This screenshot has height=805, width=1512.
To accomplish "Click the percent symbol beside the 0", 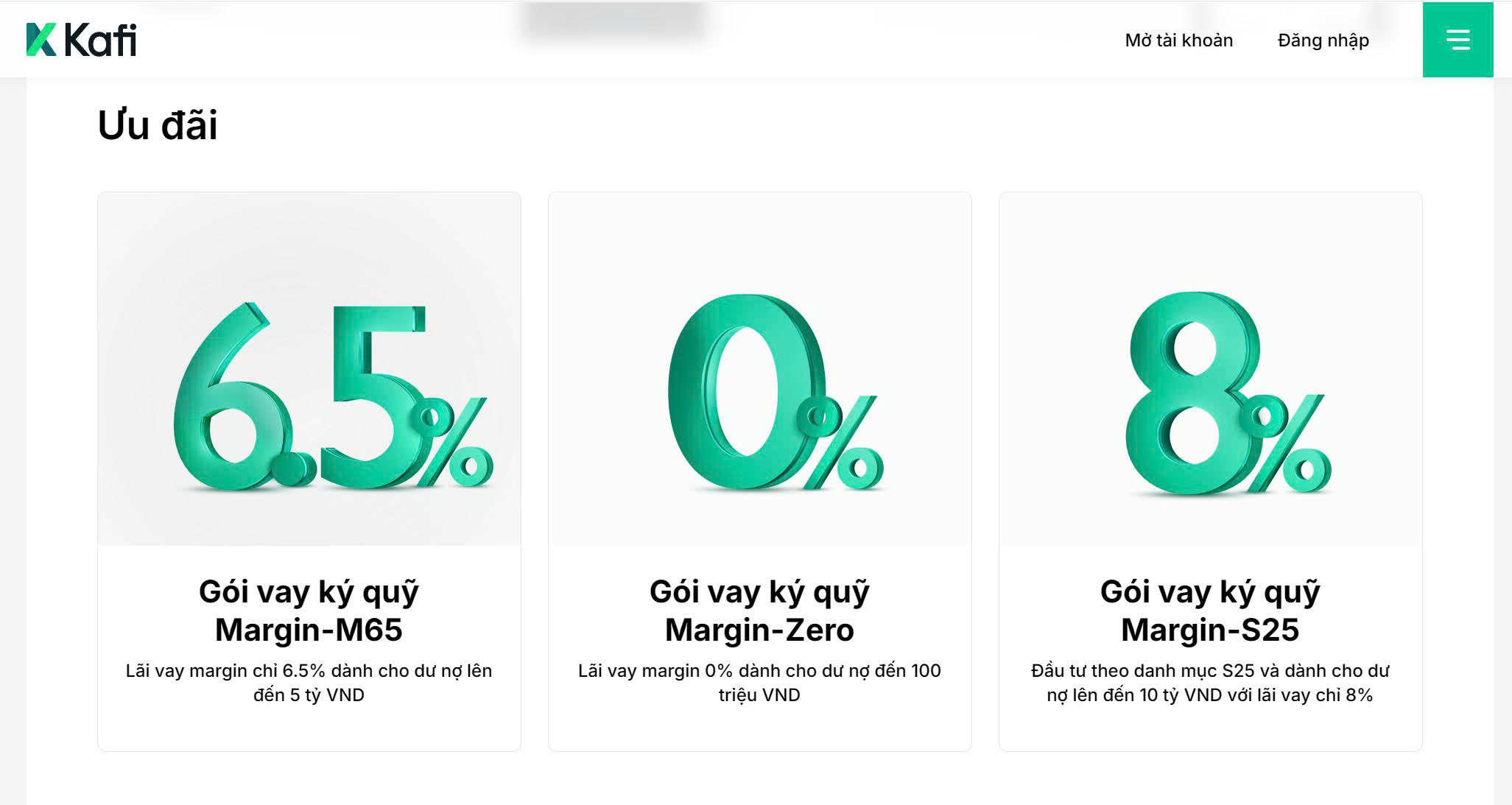I will pyautogui.click(x=840, y=443).
